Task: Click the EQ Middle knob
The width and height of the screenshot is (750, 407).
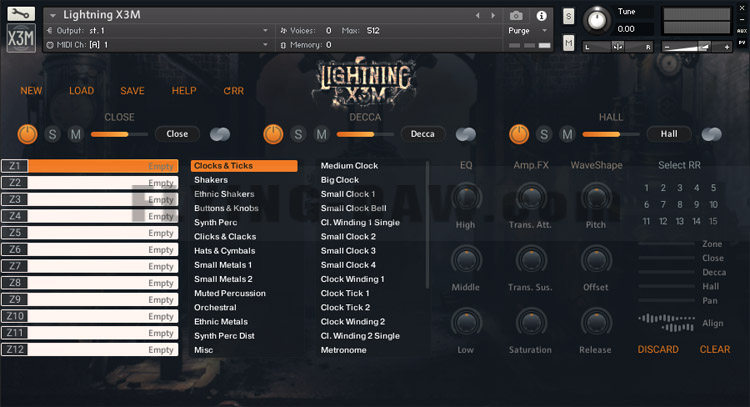Action: (x=466, y=260)
